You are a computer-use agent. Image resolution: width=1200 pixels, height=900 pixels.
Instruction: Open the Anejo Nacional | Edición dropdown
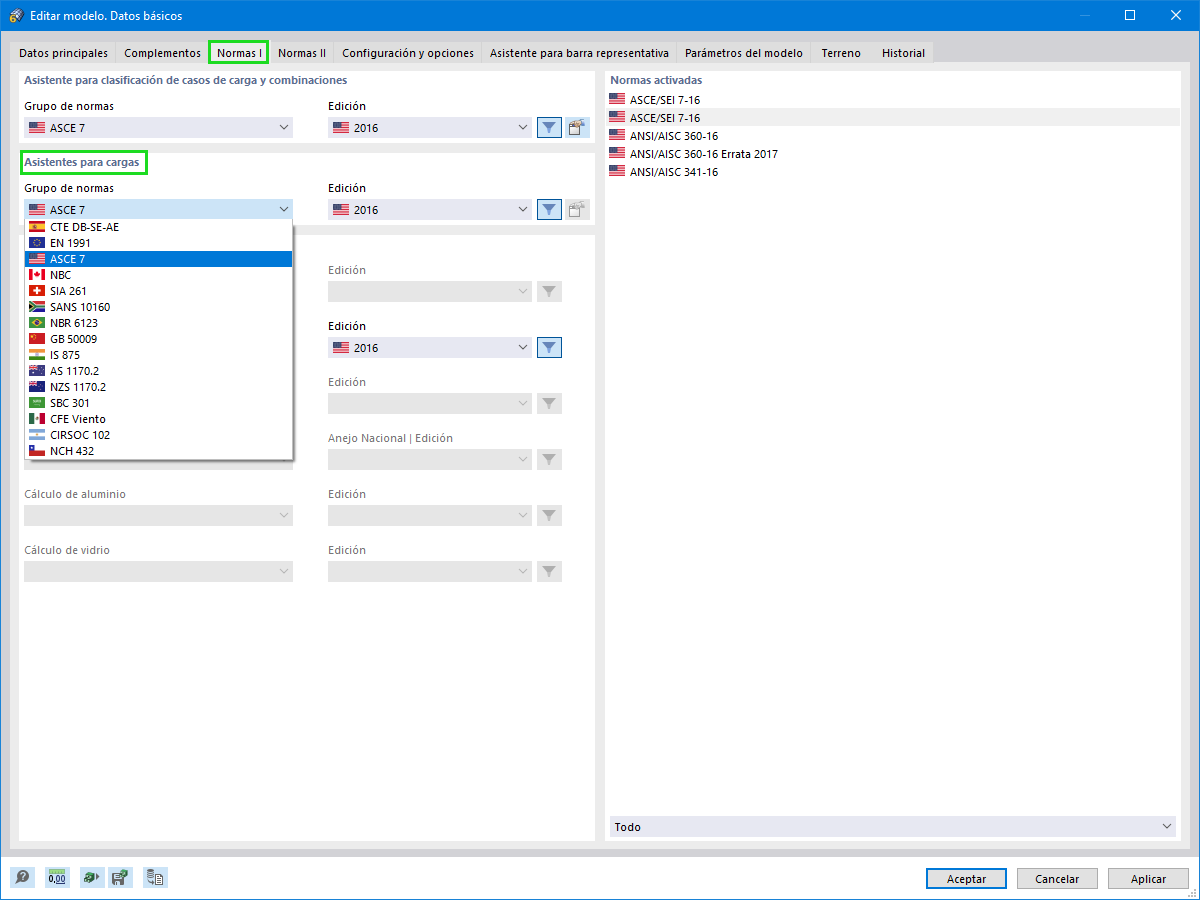(430, 459)
